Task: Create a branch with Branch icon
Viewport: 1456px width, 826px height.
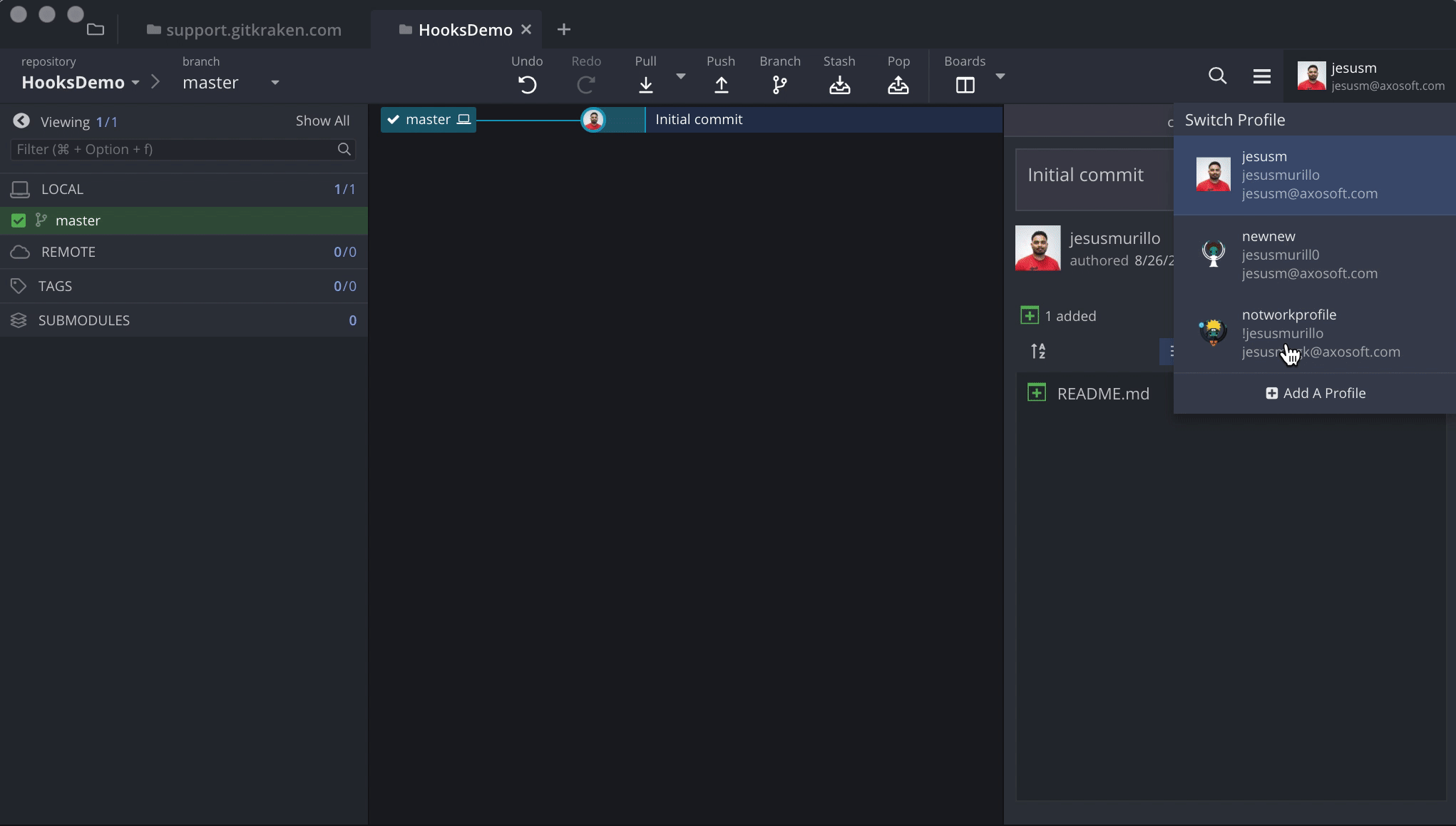Action: [x=779, y=85]
